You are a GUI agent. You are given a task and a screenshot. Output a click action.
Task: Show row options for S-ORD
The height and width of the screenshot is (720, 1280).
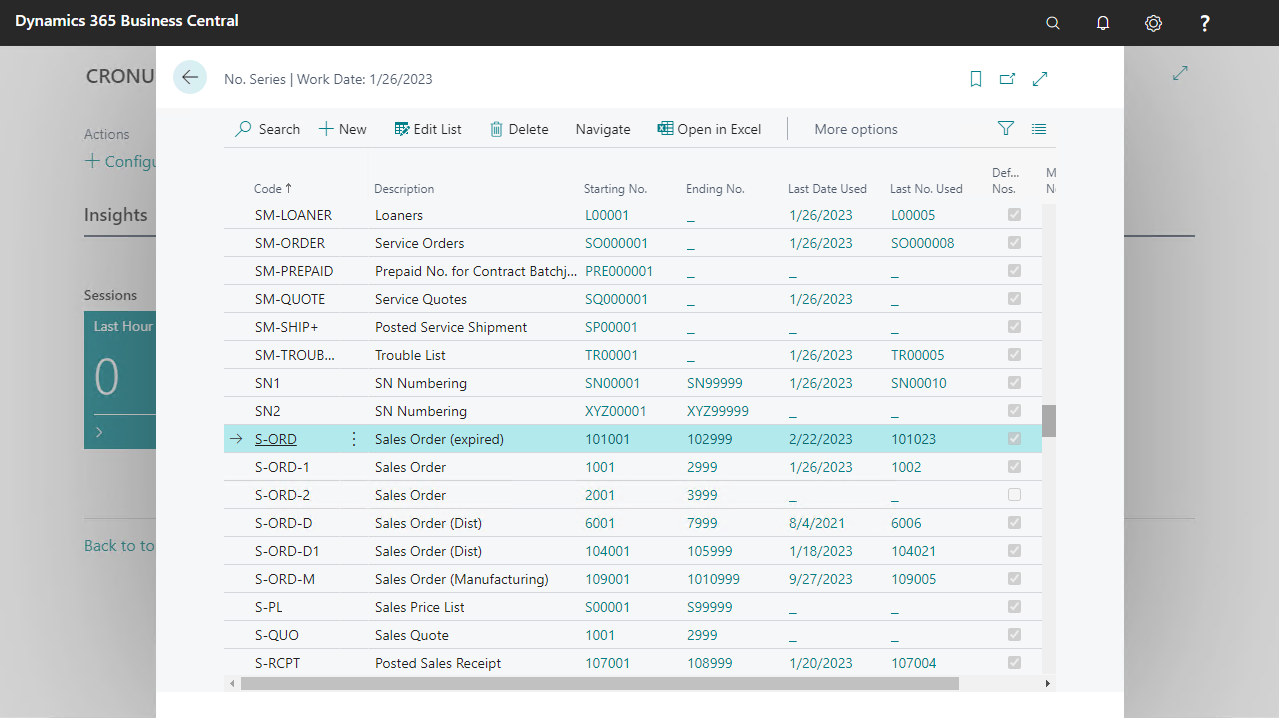[353, 439]
